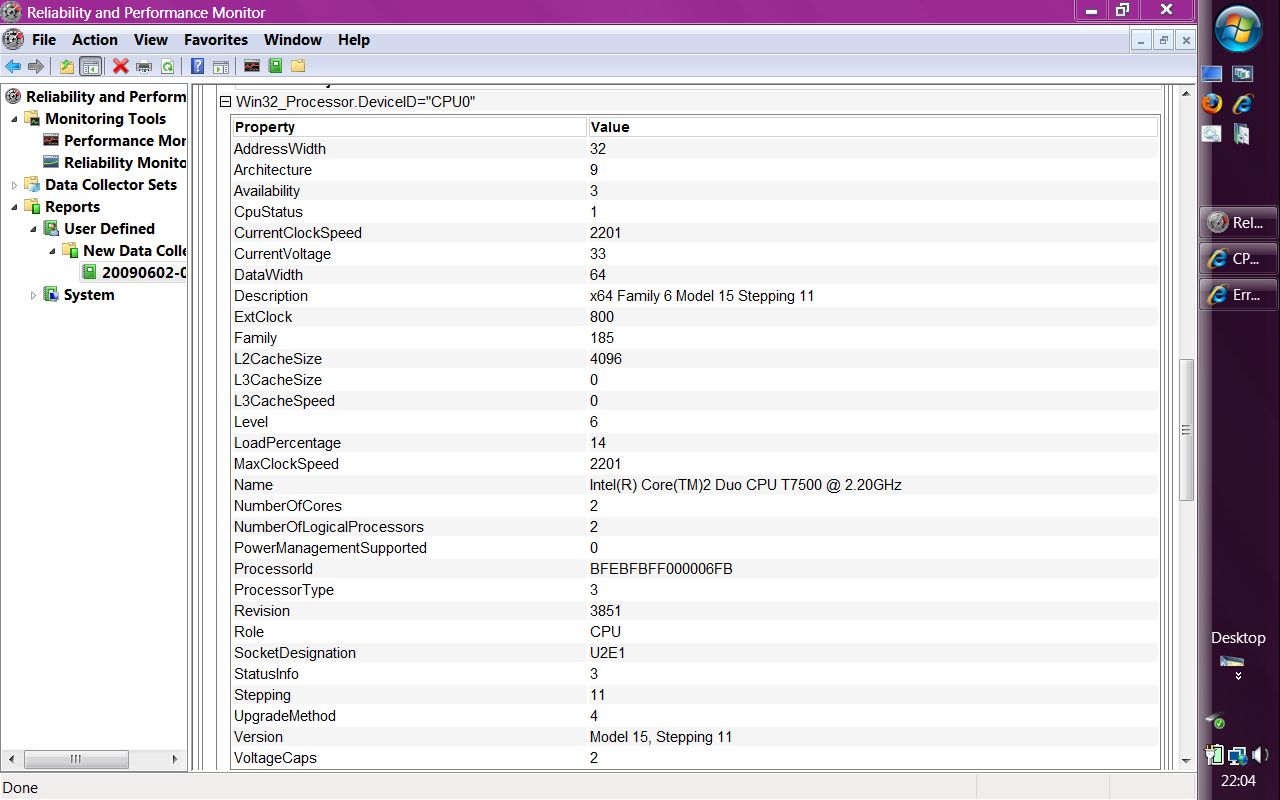Switch to the Err... Internet Explorer taskbar button

pyautogui.click(x=1237, y=295)
